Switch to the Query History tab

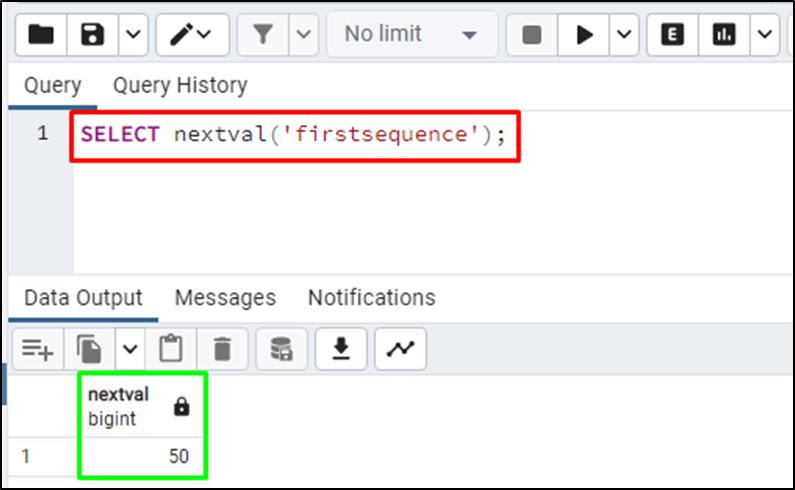tap(180, 86)
